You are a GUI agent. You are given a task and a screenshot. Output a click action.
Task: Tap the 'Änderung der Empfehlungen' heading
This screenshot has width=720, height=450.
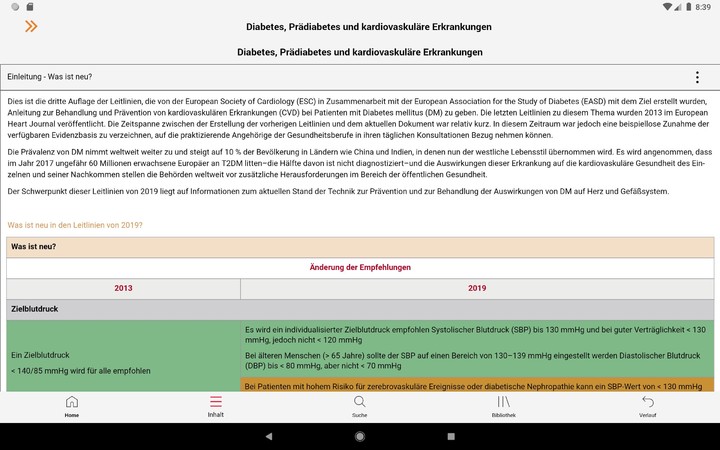click(x=360, y=267)
